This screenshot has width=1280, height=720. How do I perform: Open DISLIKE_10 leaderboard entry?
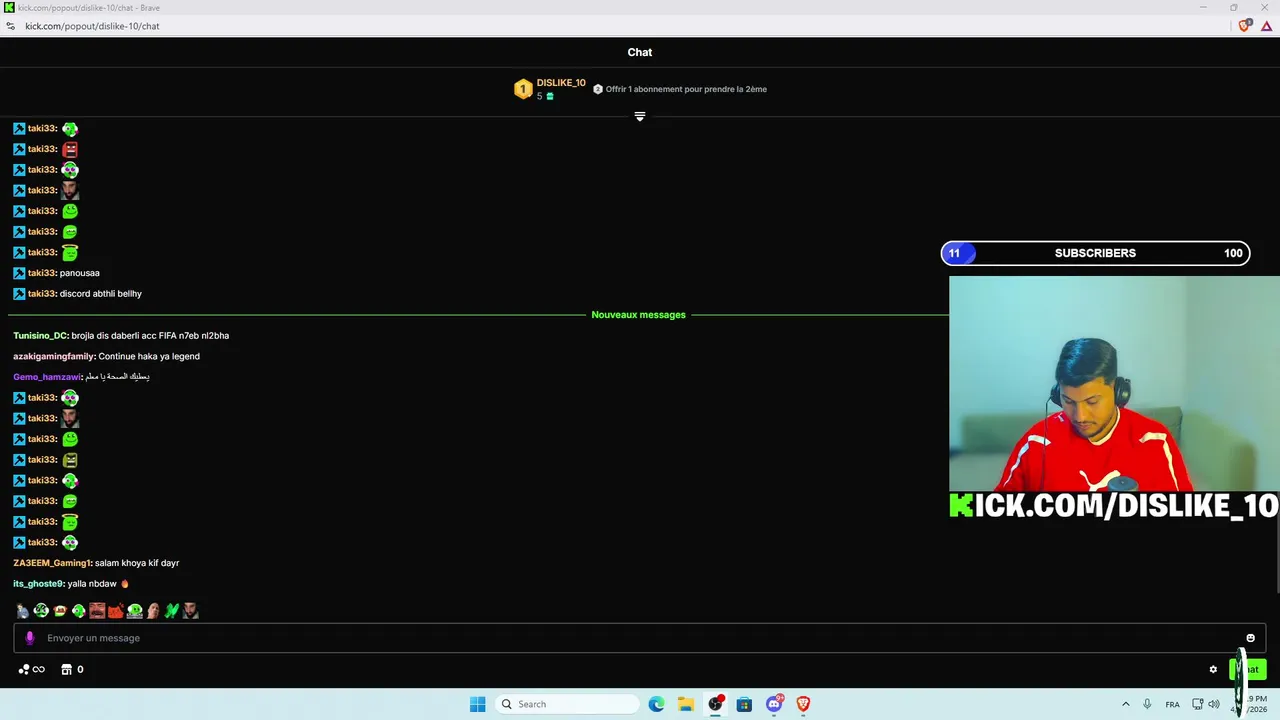pyautogui.click(x=561, y=83)
